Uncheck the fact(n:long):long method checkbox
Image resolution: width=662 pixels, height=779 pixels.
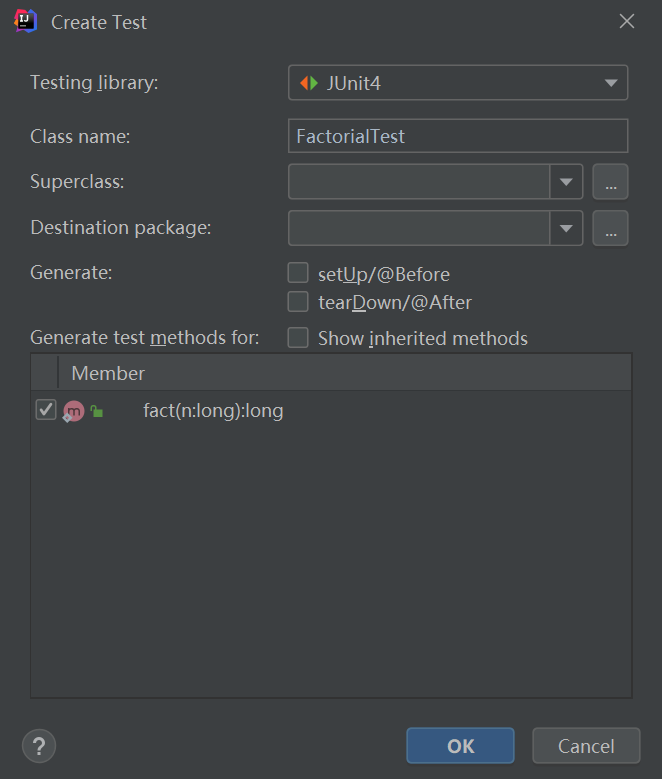46,410
